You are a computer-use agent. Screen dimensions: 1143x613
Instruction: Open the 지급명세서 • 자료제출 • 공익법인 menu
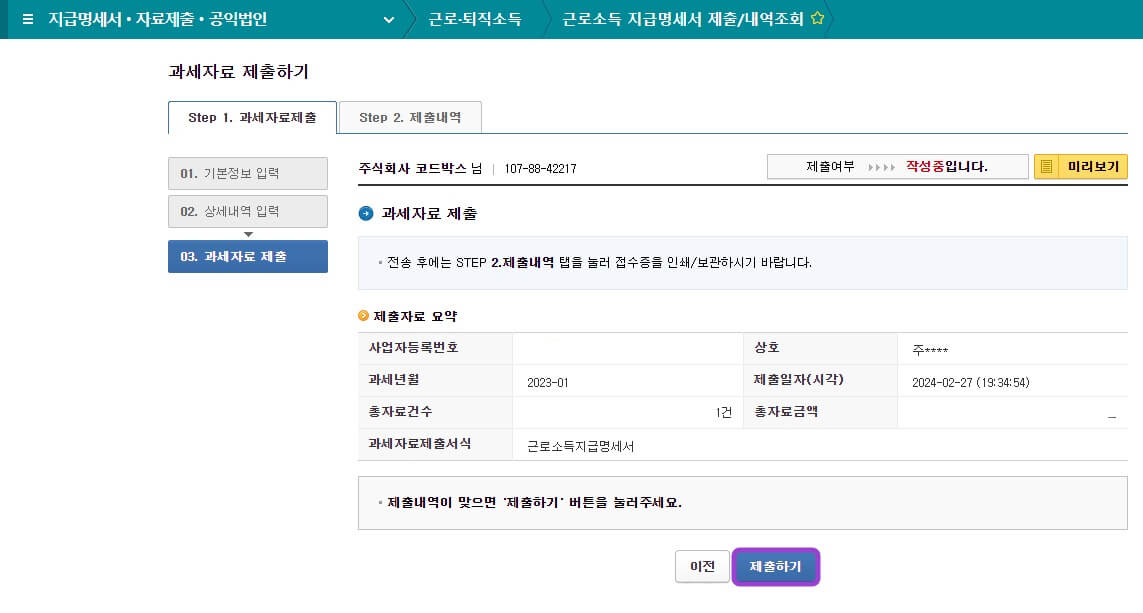click(158, 19)
